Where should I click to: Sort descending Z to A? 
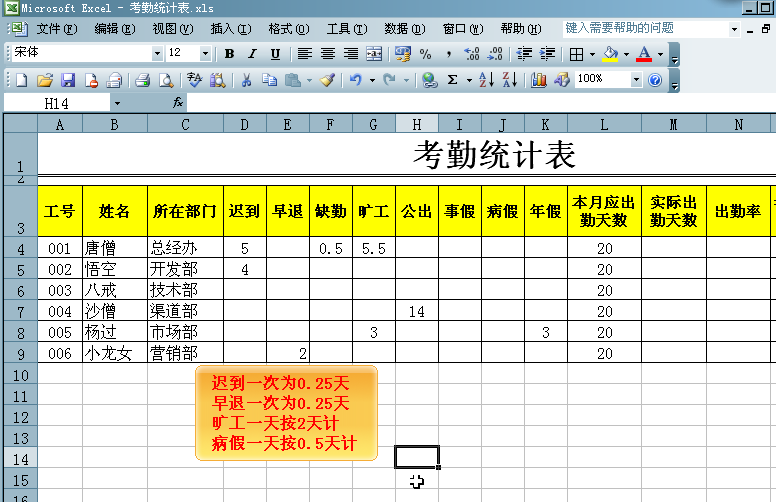[x=510, y=80]
